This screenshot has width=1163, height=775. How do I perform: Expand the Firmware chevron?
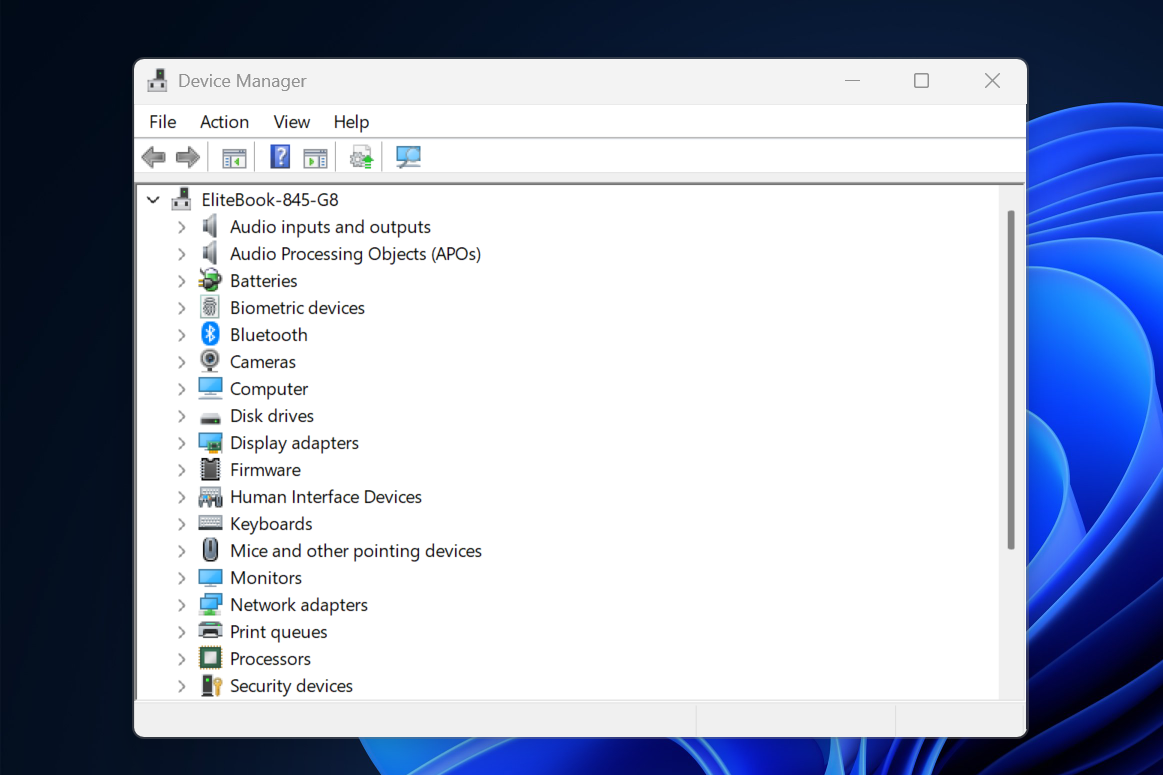[x=182, y=470]
